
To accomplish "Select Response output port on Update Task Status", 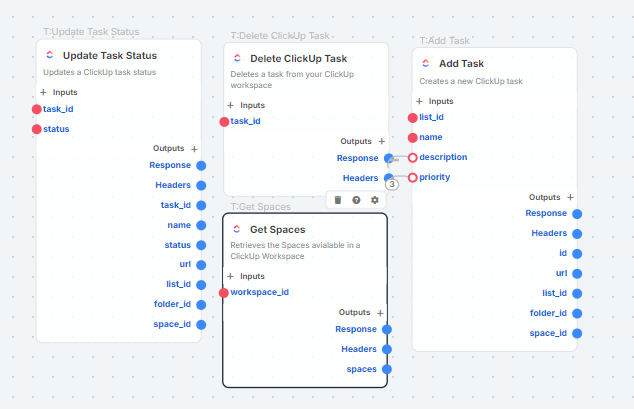I will tap(201, 166).
